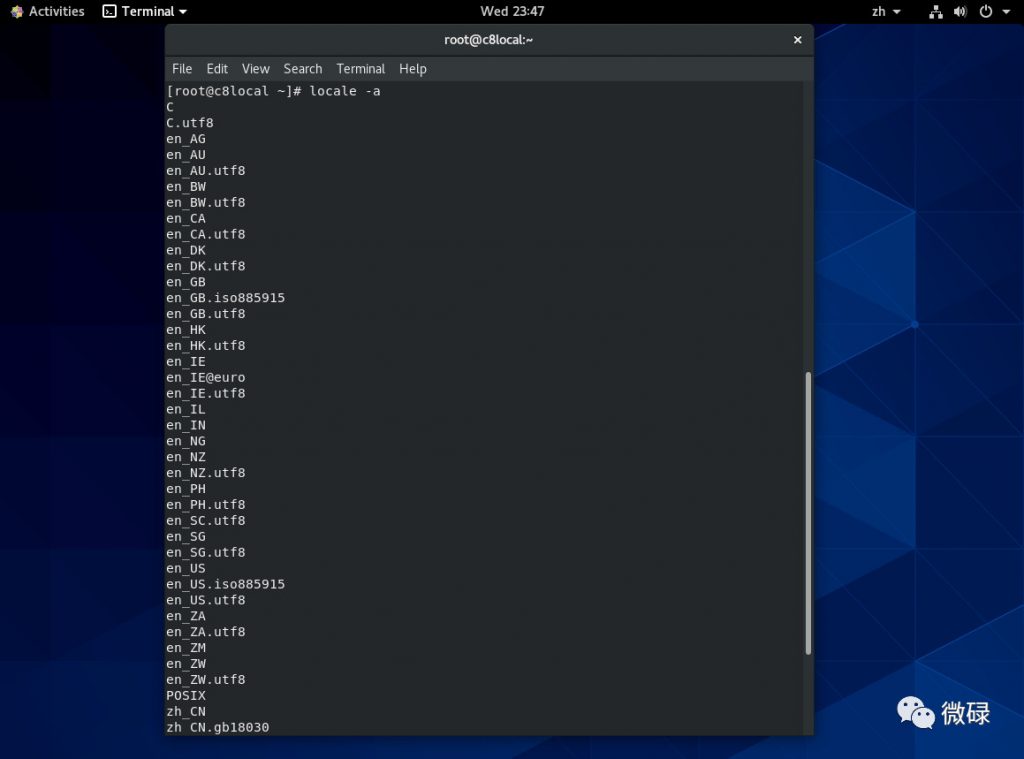Open the File menu

182,69
